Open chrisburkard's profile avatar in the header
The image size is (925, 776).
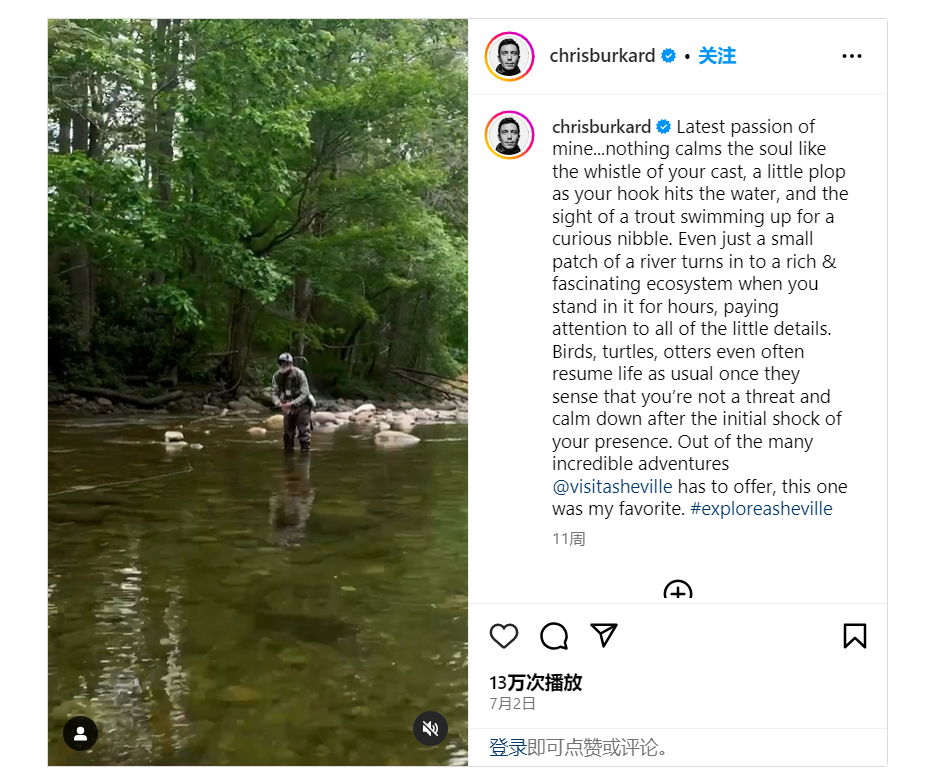tap(509, 56)
